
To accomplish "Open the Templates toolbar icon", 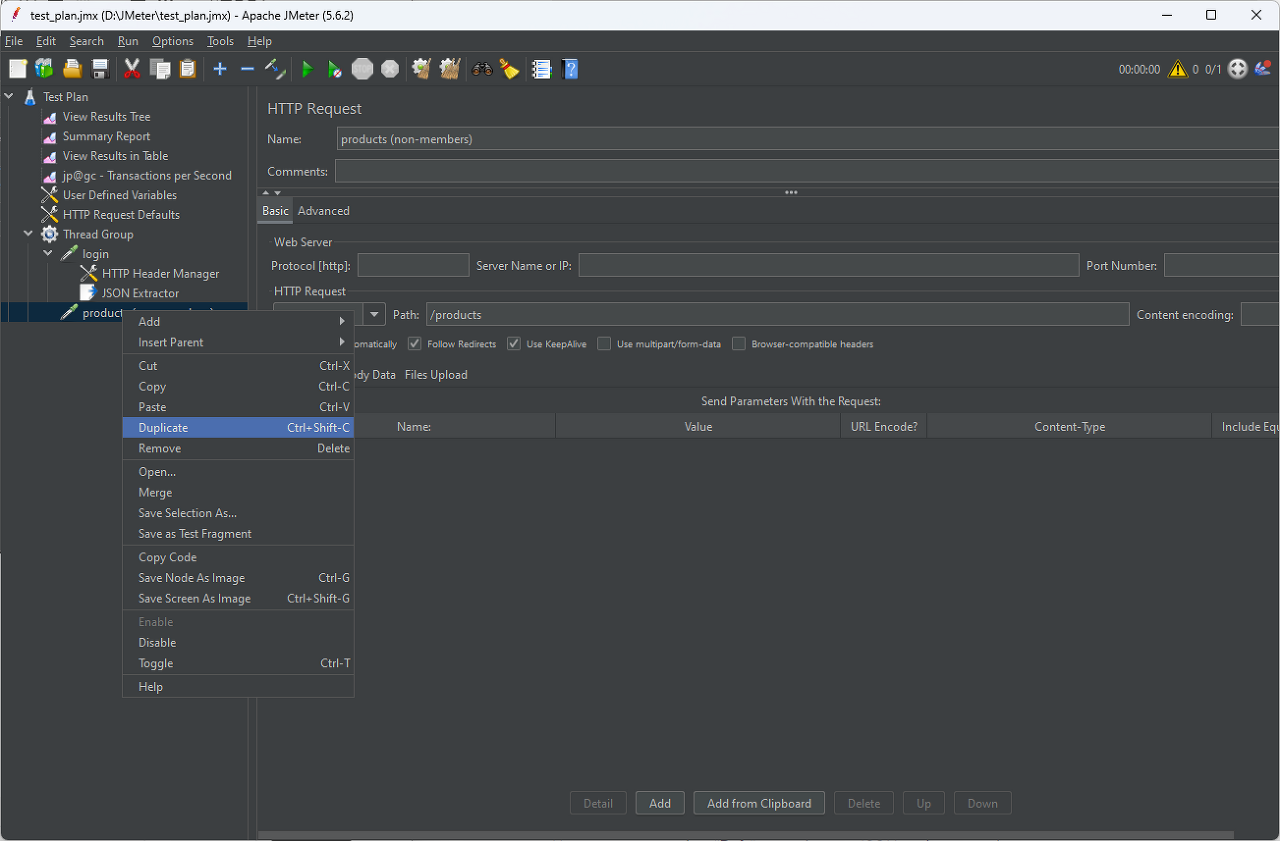I will (44, 69).
